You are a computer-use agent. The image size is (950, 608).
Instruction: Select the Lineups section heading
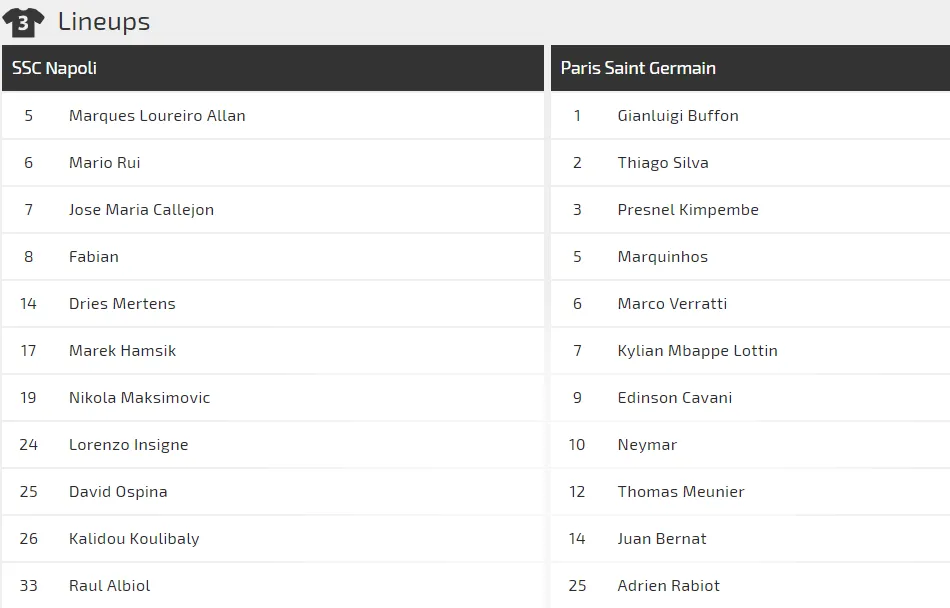point(104,22)
